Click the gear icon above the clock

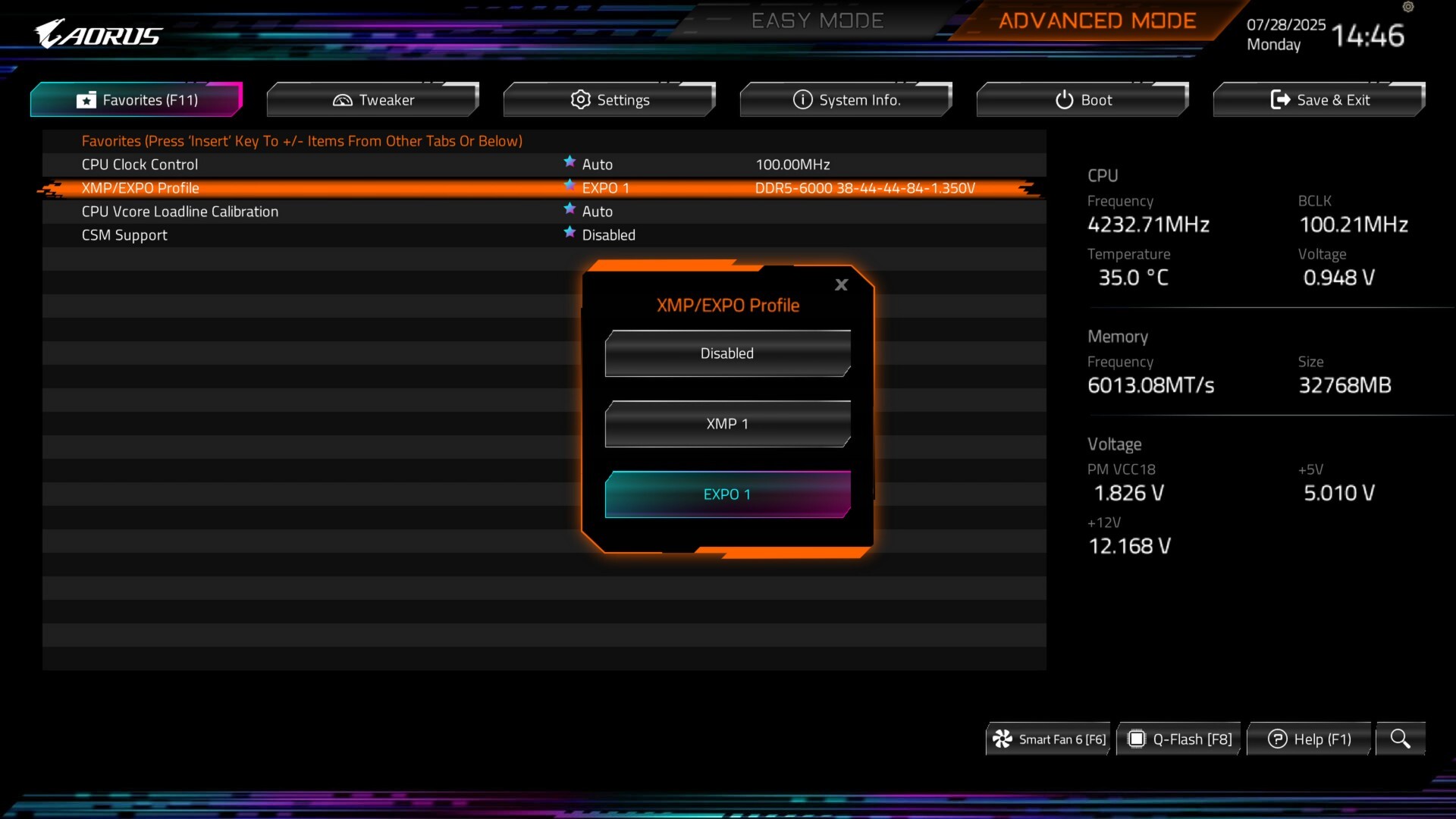point(1408,7)
